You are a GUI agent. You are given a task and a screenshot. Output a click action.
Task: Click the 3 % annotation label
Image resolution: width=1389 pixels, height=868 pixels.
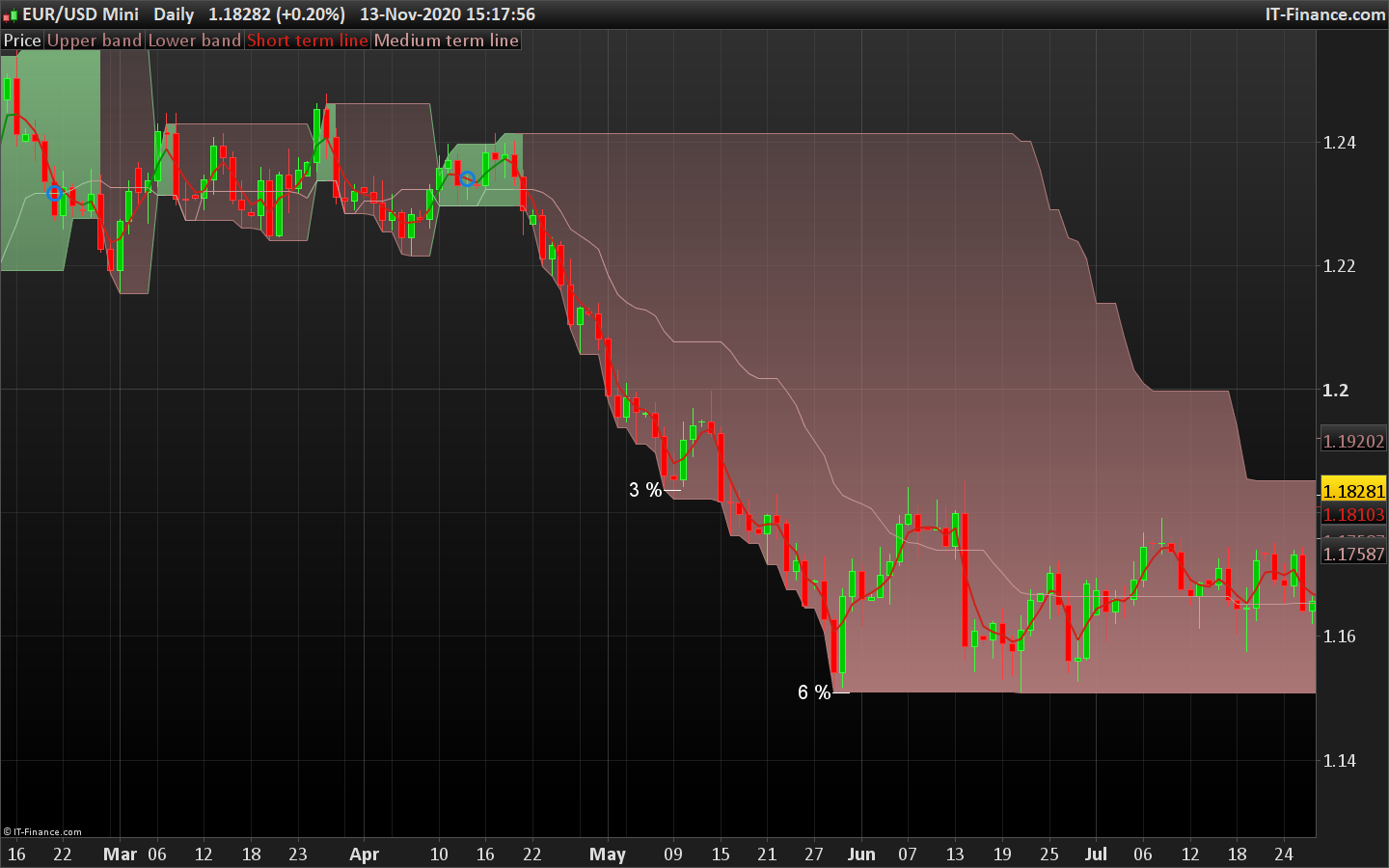(x=645, y=490)
